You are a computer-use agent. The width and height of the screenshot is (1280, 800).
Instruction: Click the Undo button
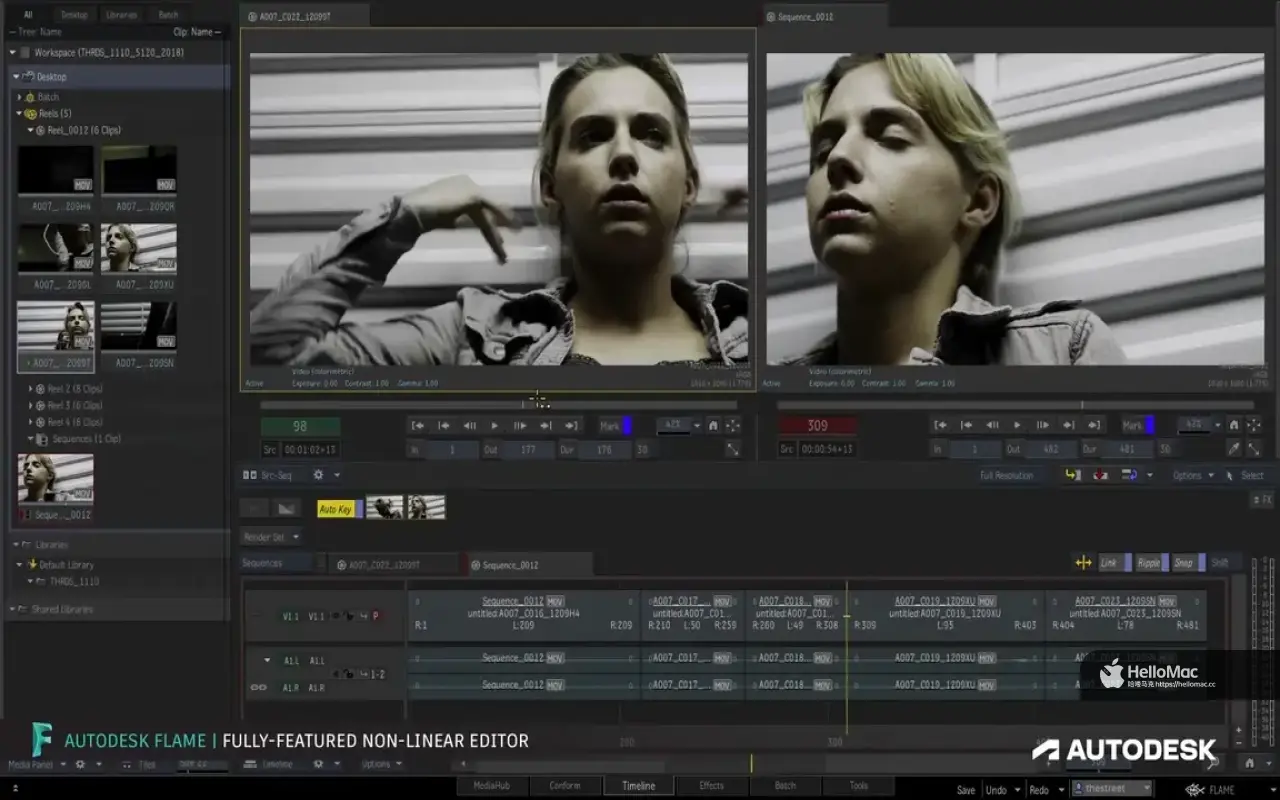coord(996,789)
